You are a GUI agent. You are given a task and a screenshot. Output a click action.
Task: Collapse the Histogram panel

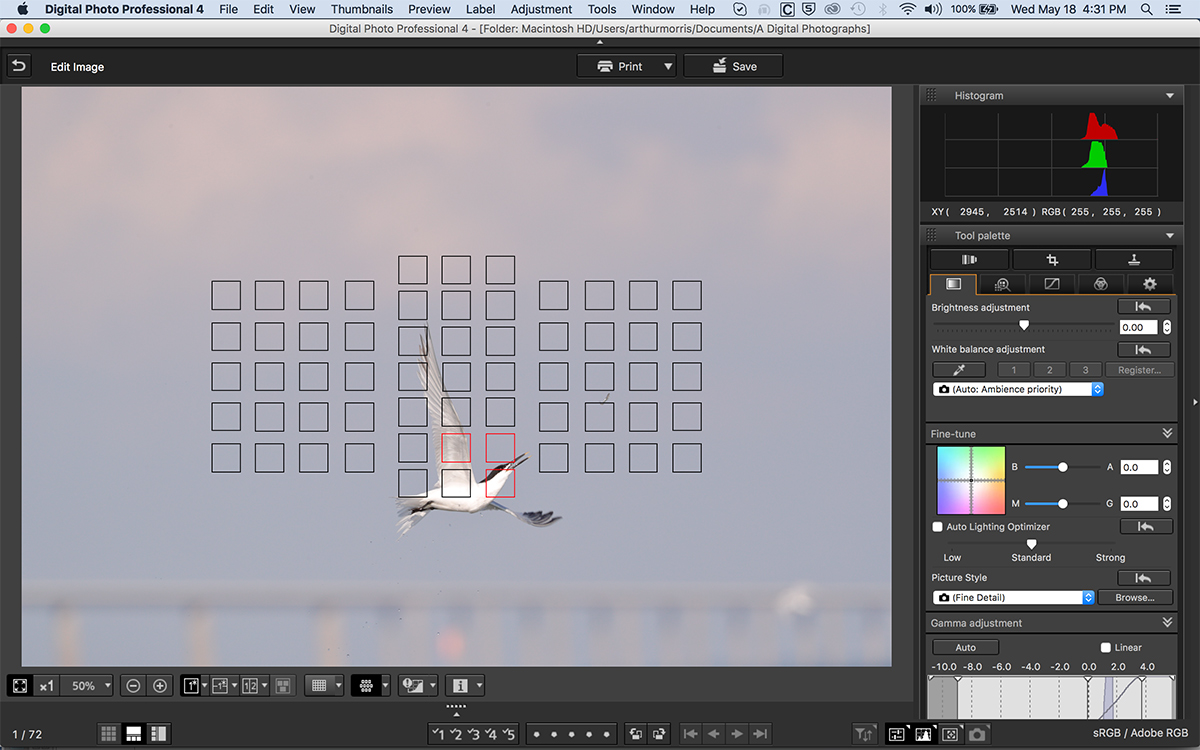tap(1170, 95)
